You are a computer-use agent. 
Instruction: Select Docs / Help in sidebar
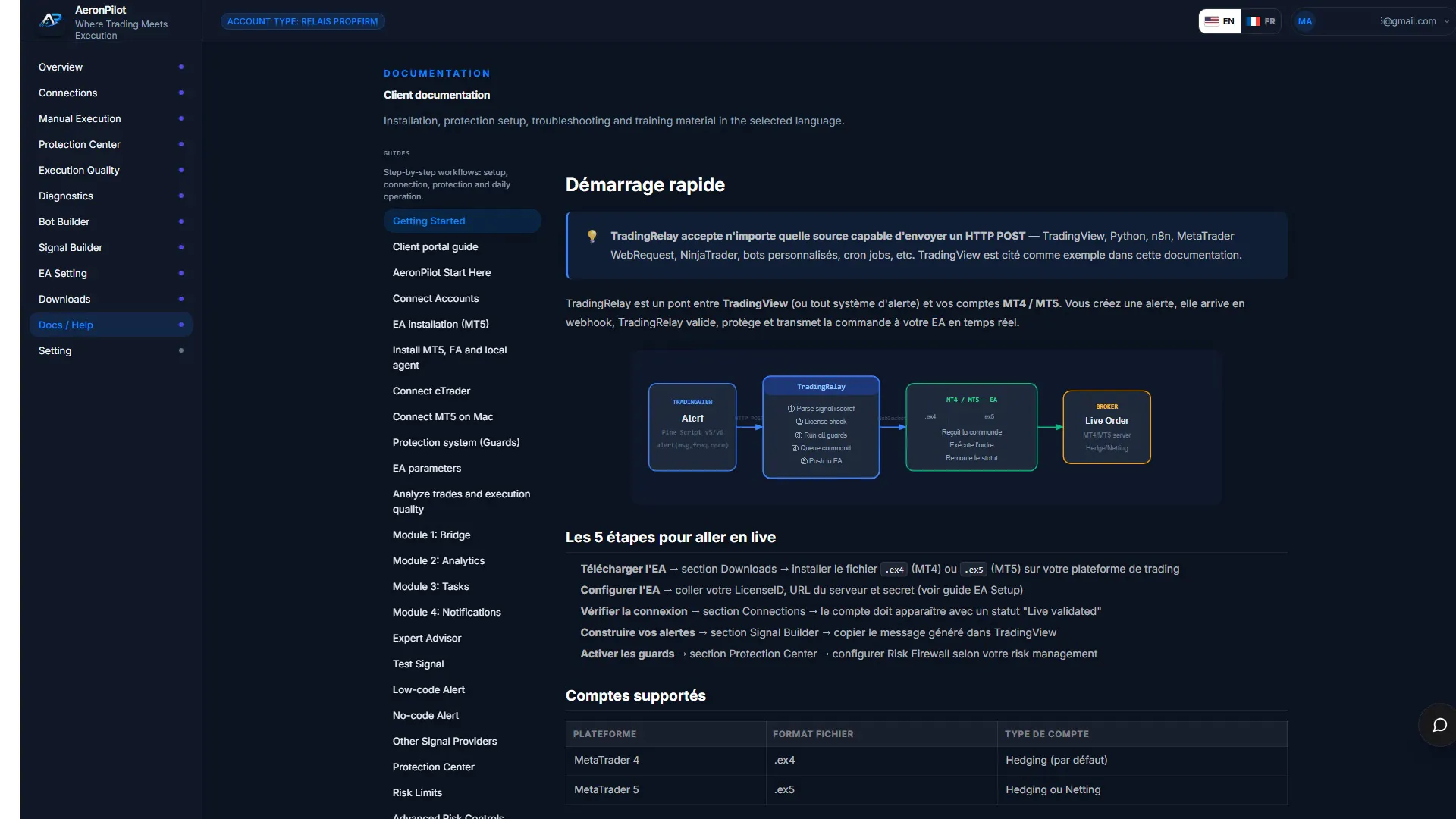[x=111, y=325]
